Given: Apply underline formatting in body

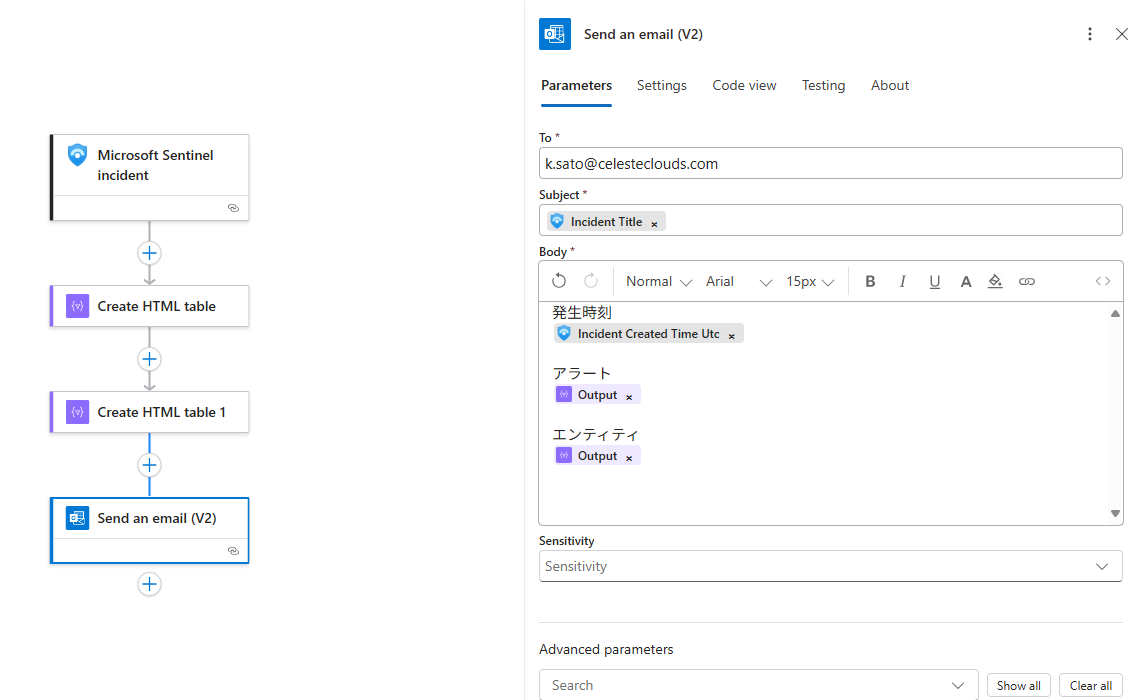Looking at the screenshot, I should [x=934, y=282].
